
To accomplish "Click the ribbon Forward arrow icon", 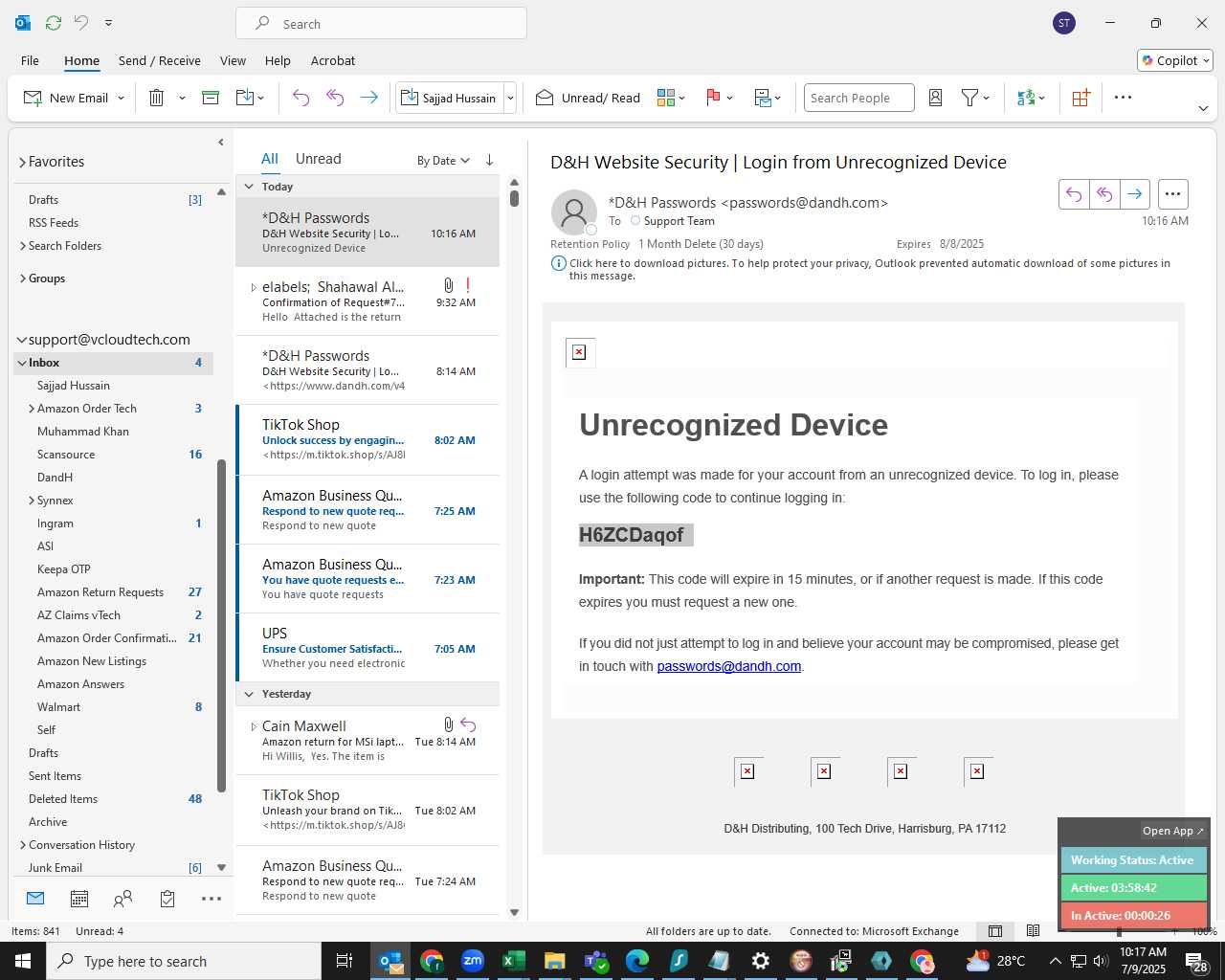I will 368,98.
